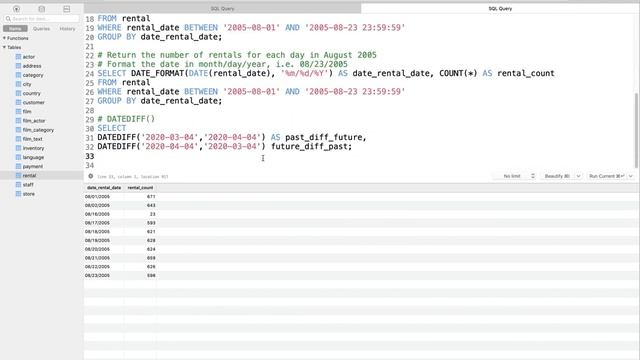Open the Beautify options arrow
Screen dimensions: 640x360
pos(578,176)
